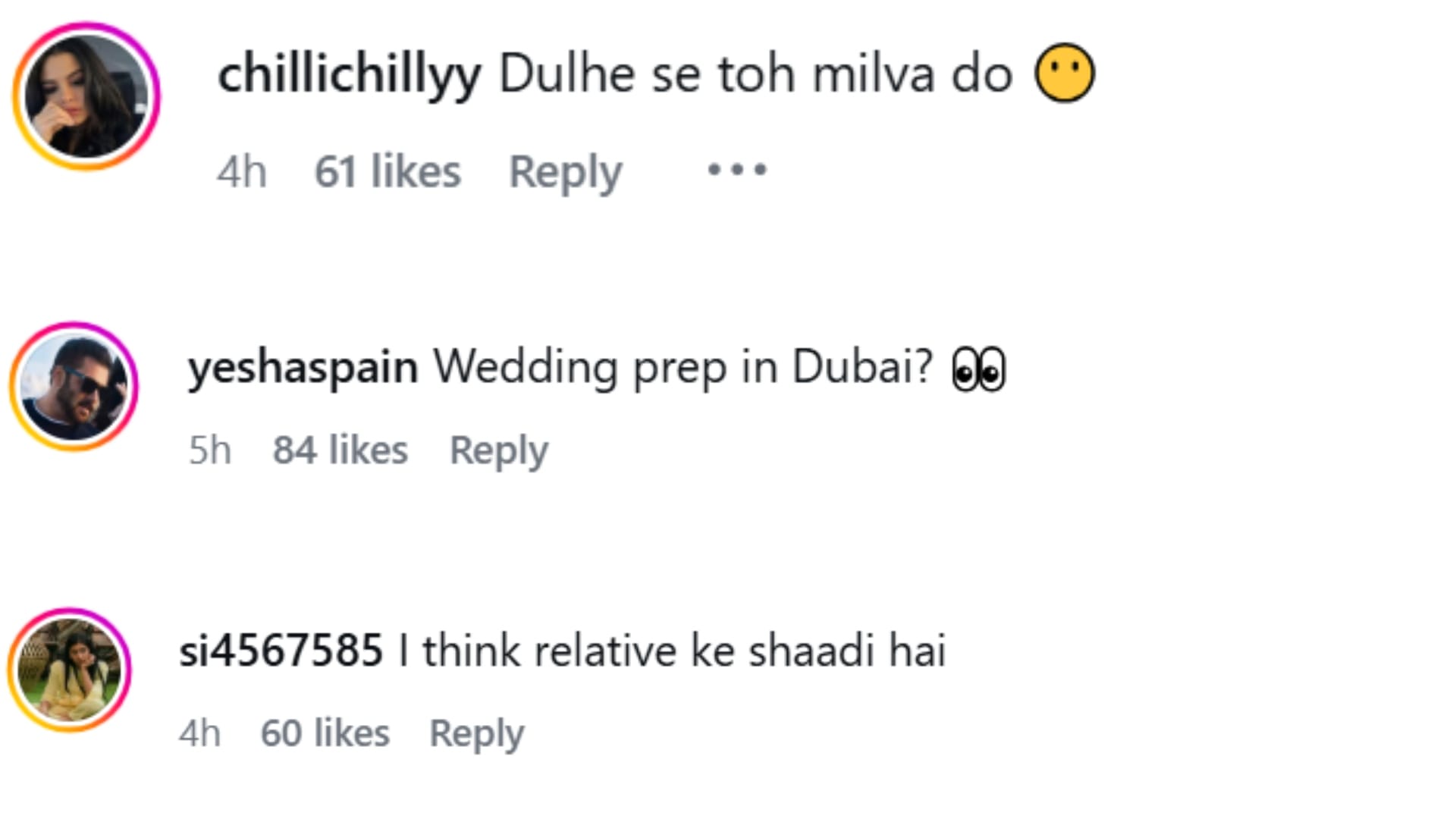Click the 5h timestamp on yeshaspain's comment
This screenshot has width=1456, height=819.
pos(210,450)
